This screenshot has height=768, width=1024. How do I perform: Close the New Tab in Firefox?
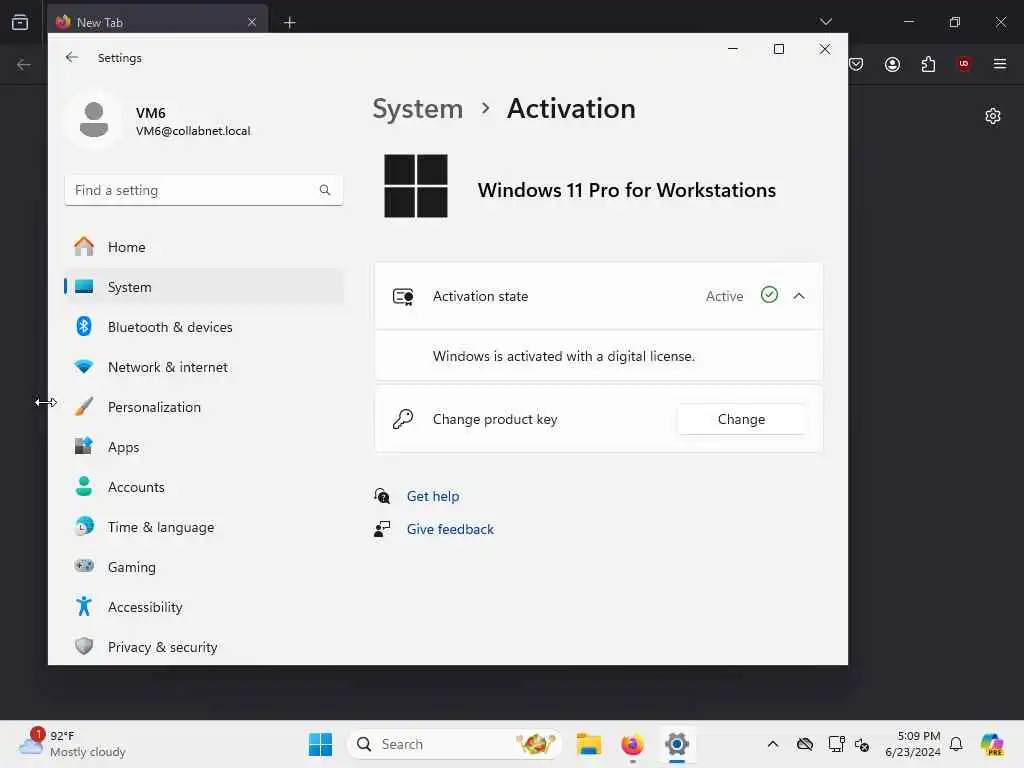(252, 22)
